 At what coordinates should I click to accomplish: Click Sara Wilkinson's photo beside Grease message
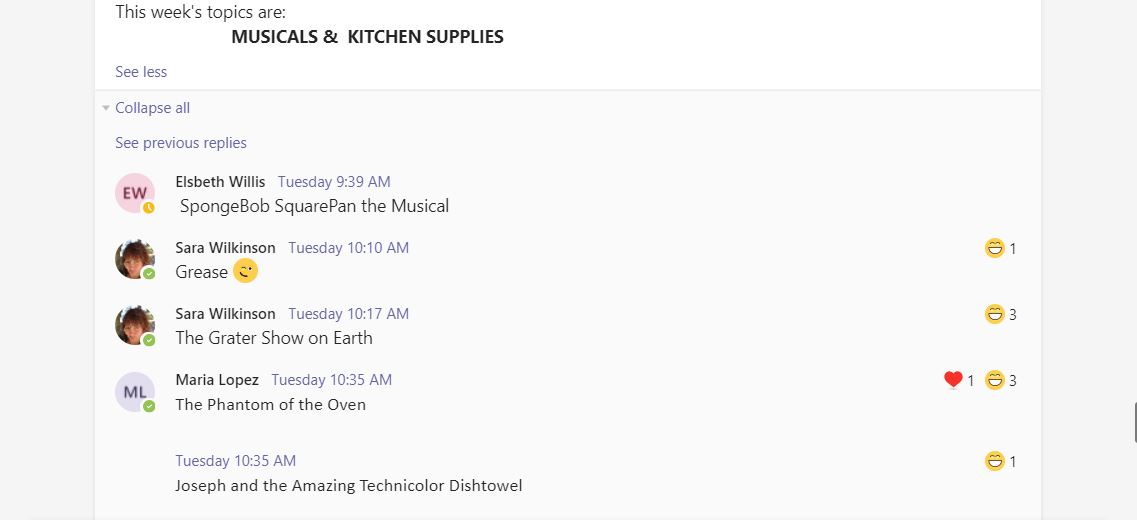pyautogui.click(x=135, y=259)
